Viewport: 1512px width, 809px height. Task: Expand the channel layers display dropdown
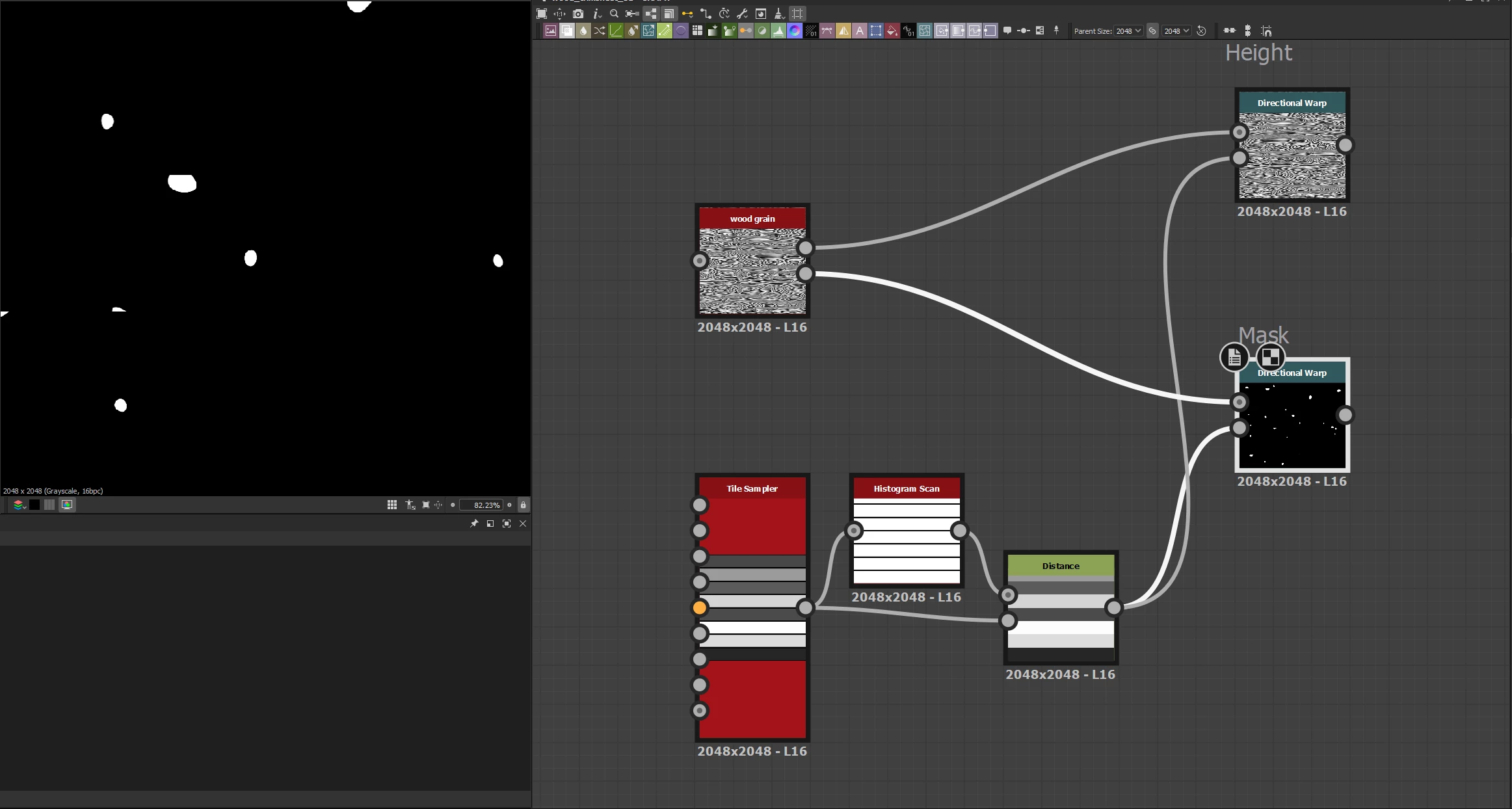(20, 505)
